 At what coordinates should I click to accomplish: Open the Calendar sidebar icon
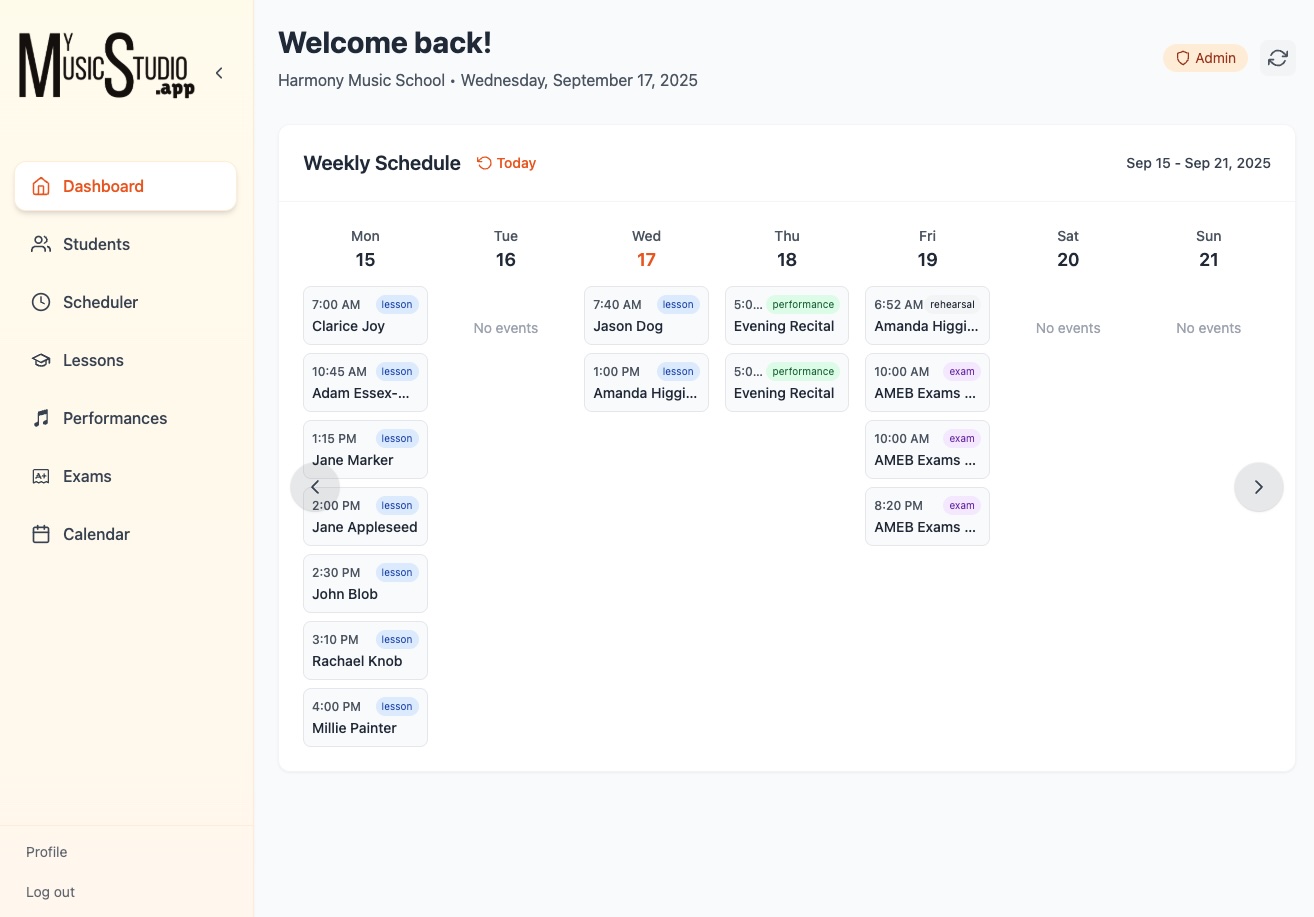coord(41,534)
